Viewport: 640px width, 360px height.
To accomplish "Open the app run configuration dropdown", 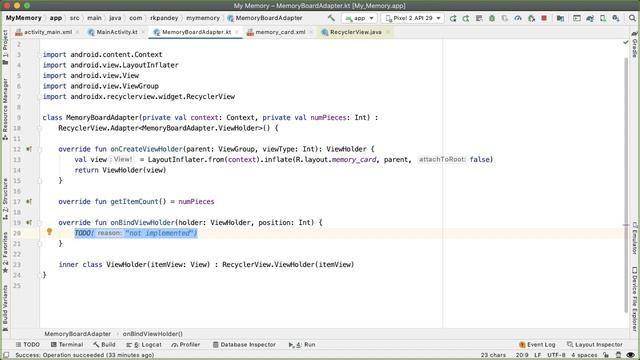I will pos(360,18).
